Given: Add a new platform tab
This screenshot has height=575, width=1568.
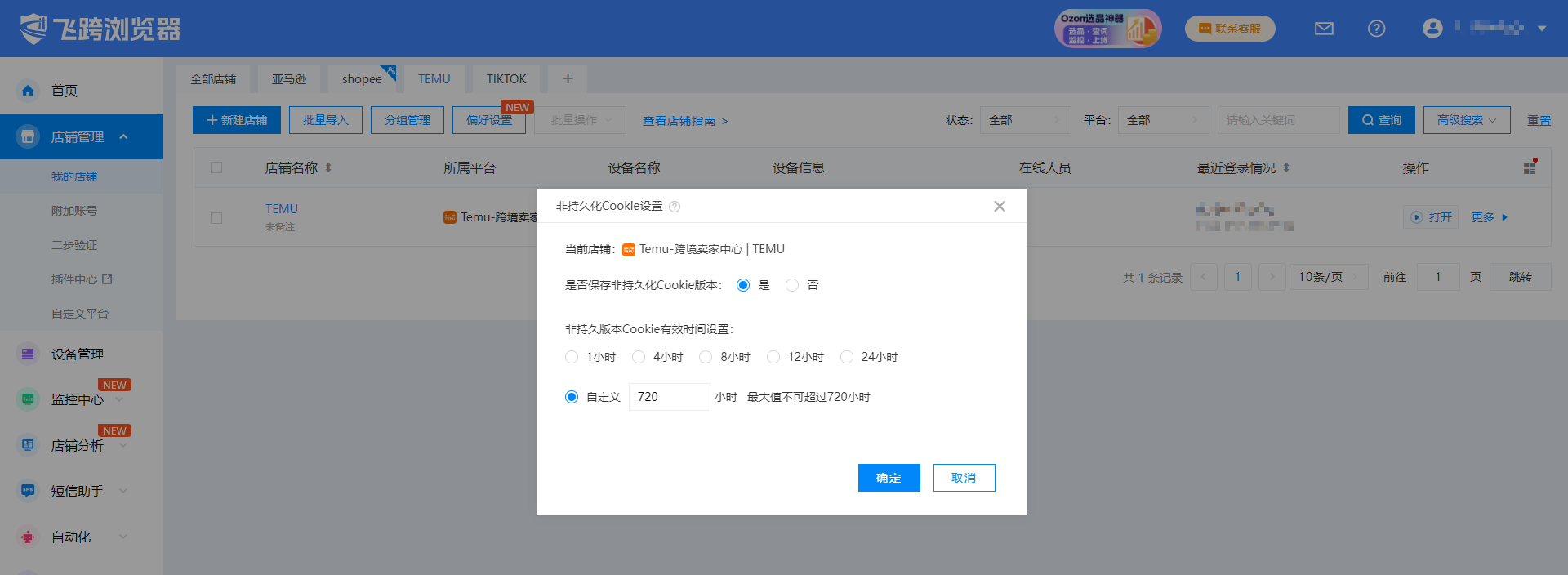Looking at the screenshot, I should pyautogui.click(x=568, y=79).
